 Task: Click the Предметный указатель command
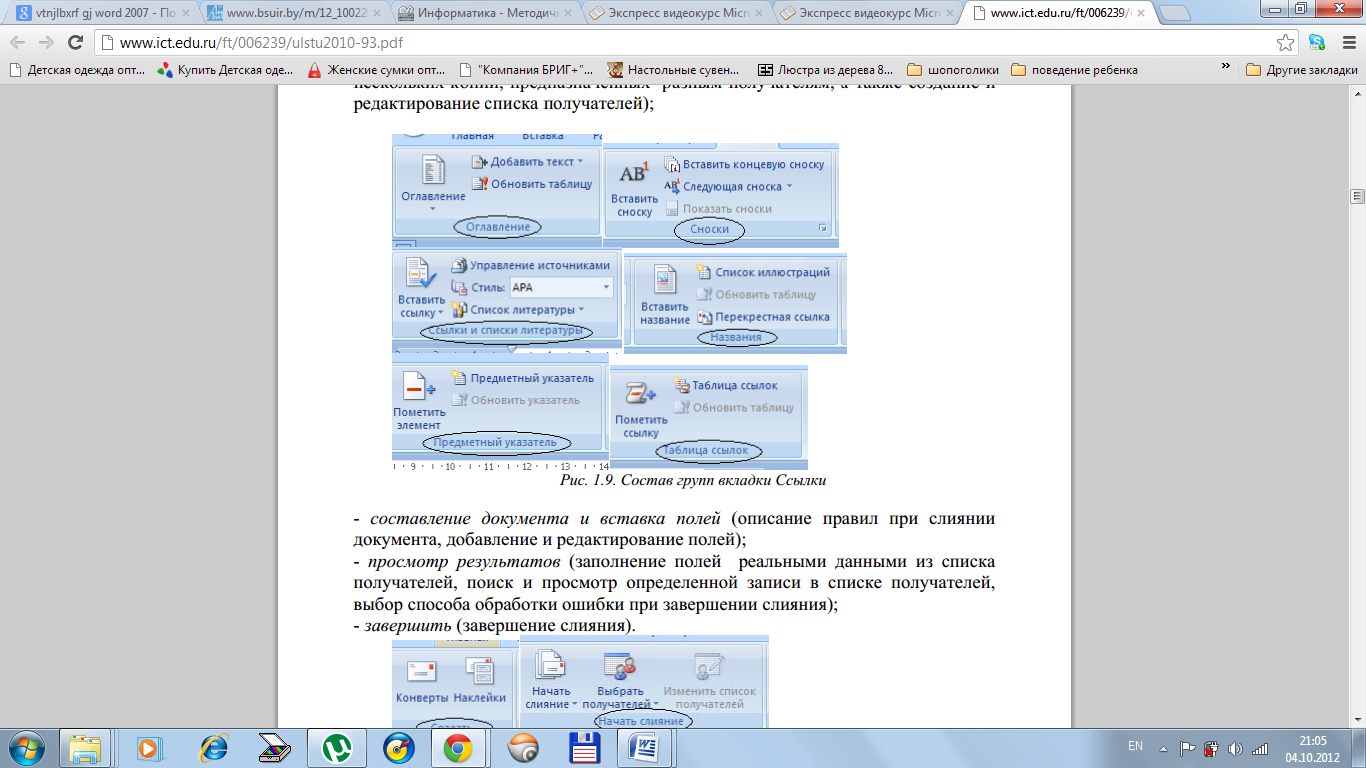[x=522, y=378]
